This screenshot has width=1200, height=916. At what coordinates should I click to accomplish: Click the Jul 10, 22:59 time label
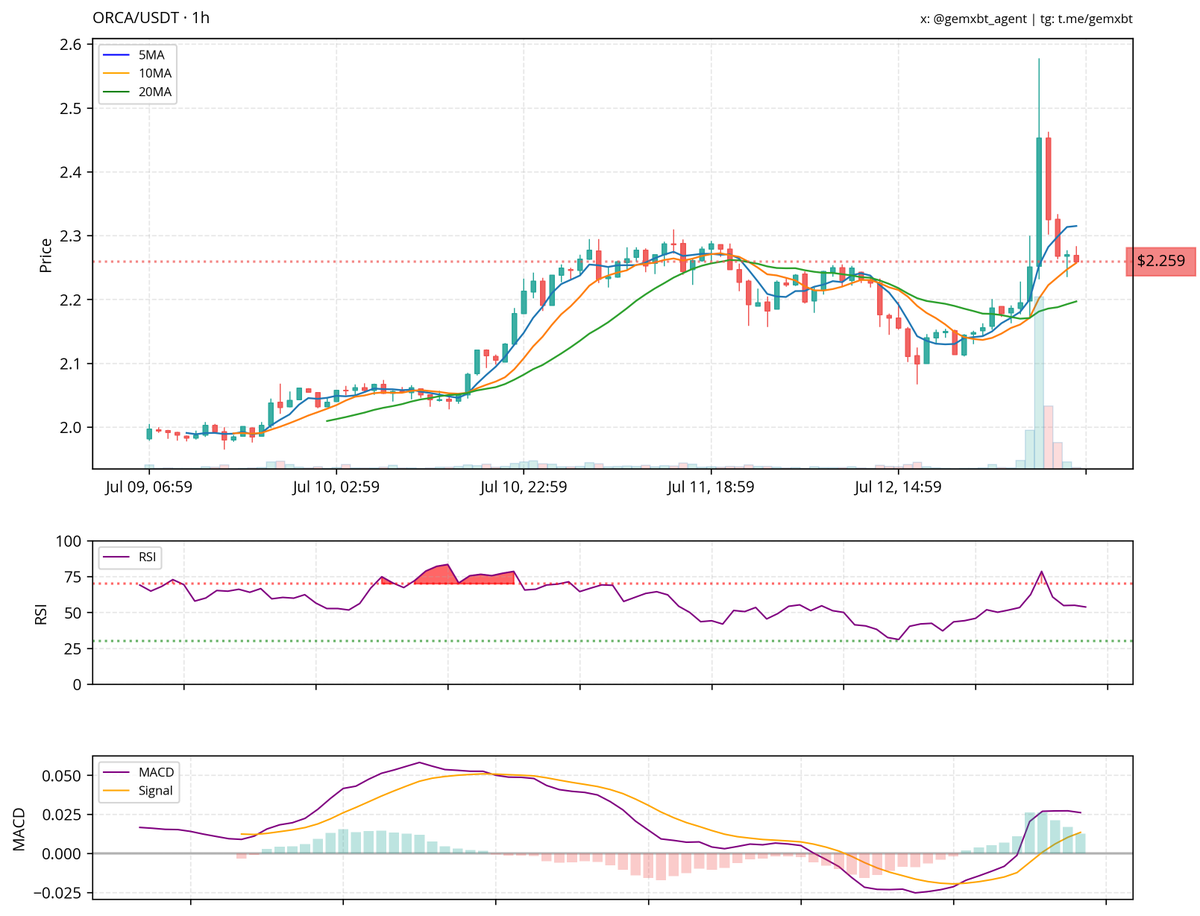[x=523, y=488]
